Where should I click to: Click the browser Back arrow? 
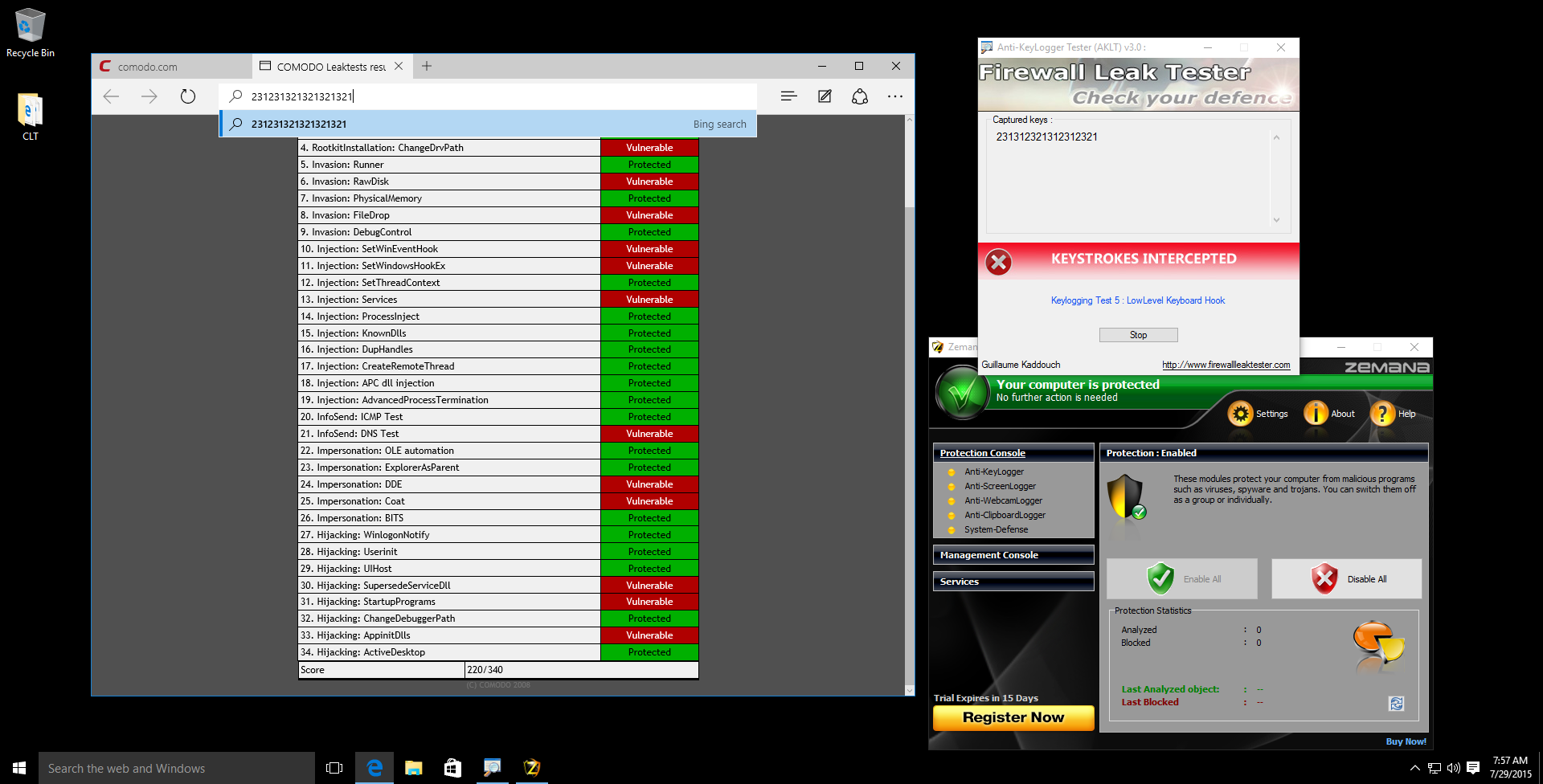(x=111, y=96)
